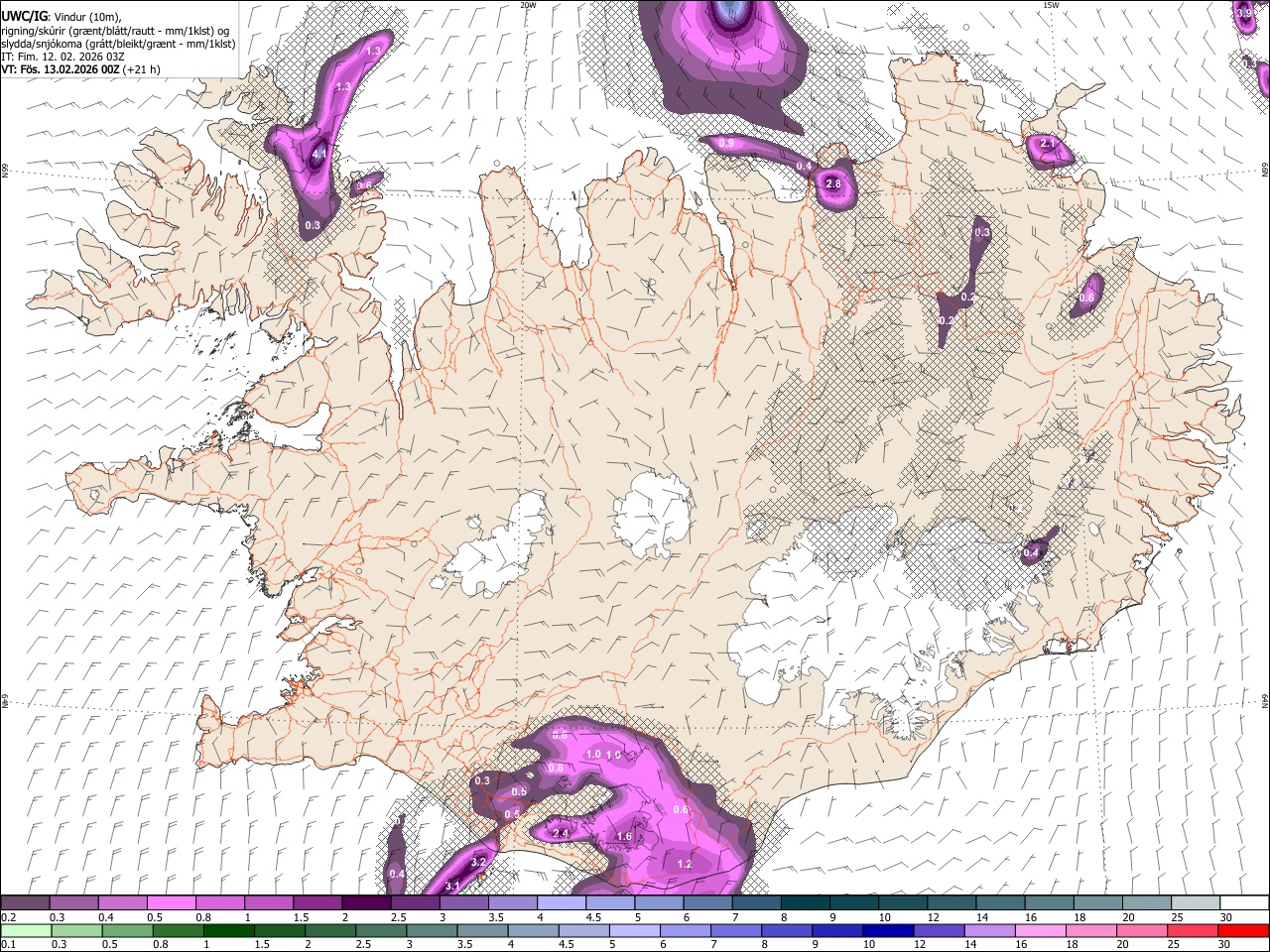Select the violet 12 rain legend swatch
Viewport: 1270px width, 952px height.
pyautogui.click(x=938, y=930)
